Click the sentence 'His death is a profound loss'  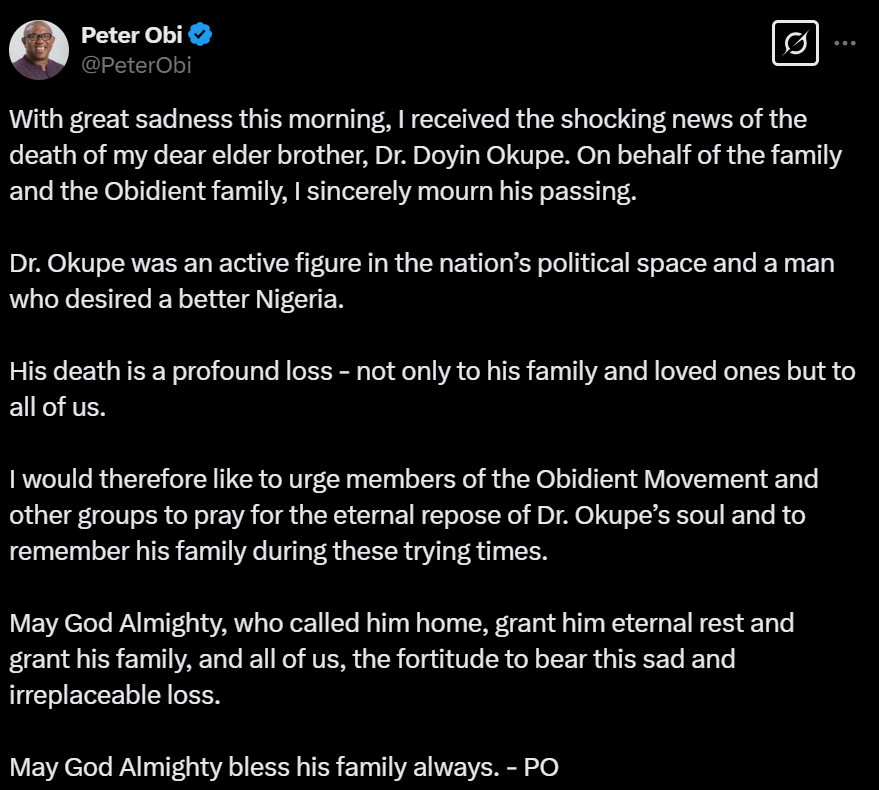pyautogui.click(x=171, y=372)
